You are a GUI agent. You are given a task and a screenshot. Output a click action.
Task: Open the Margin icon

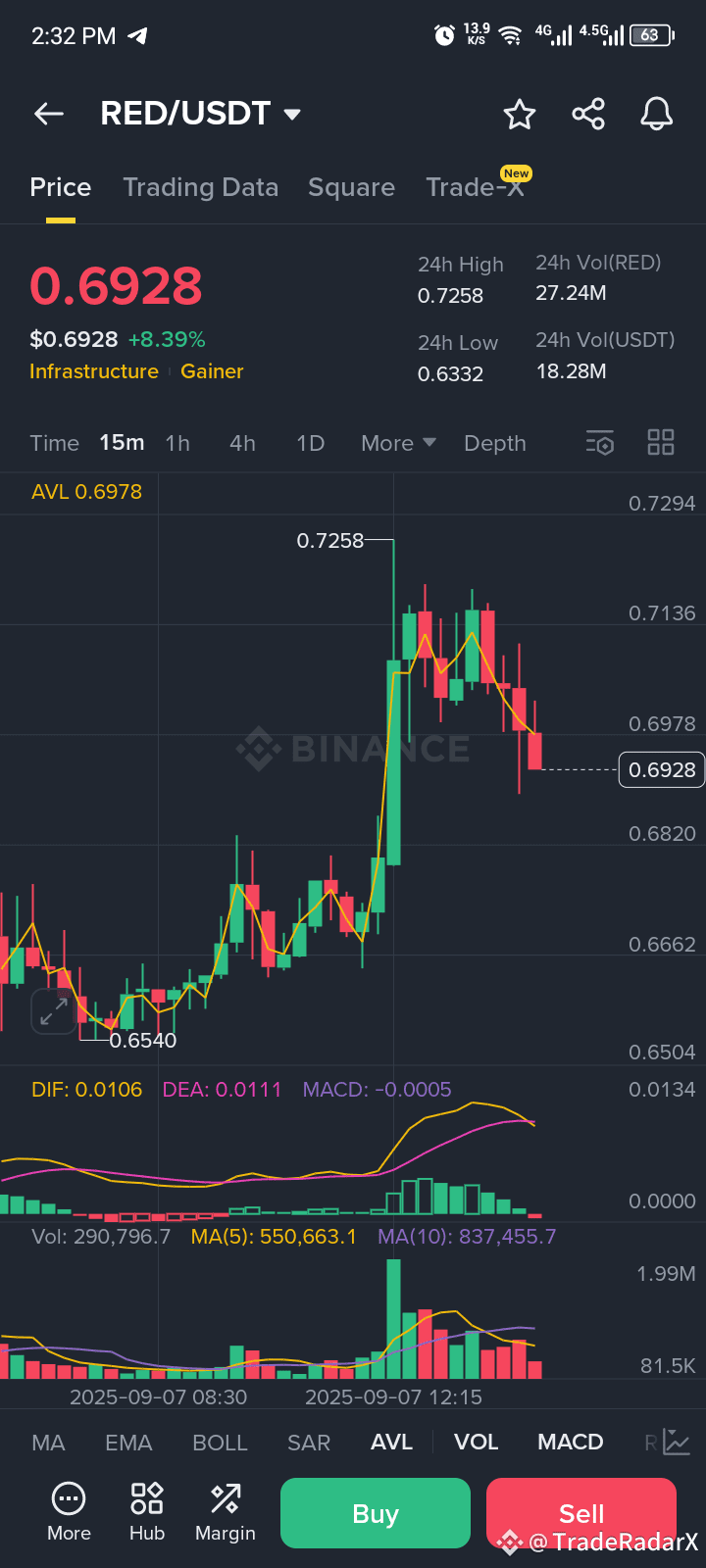click(x=226, y=1513)
